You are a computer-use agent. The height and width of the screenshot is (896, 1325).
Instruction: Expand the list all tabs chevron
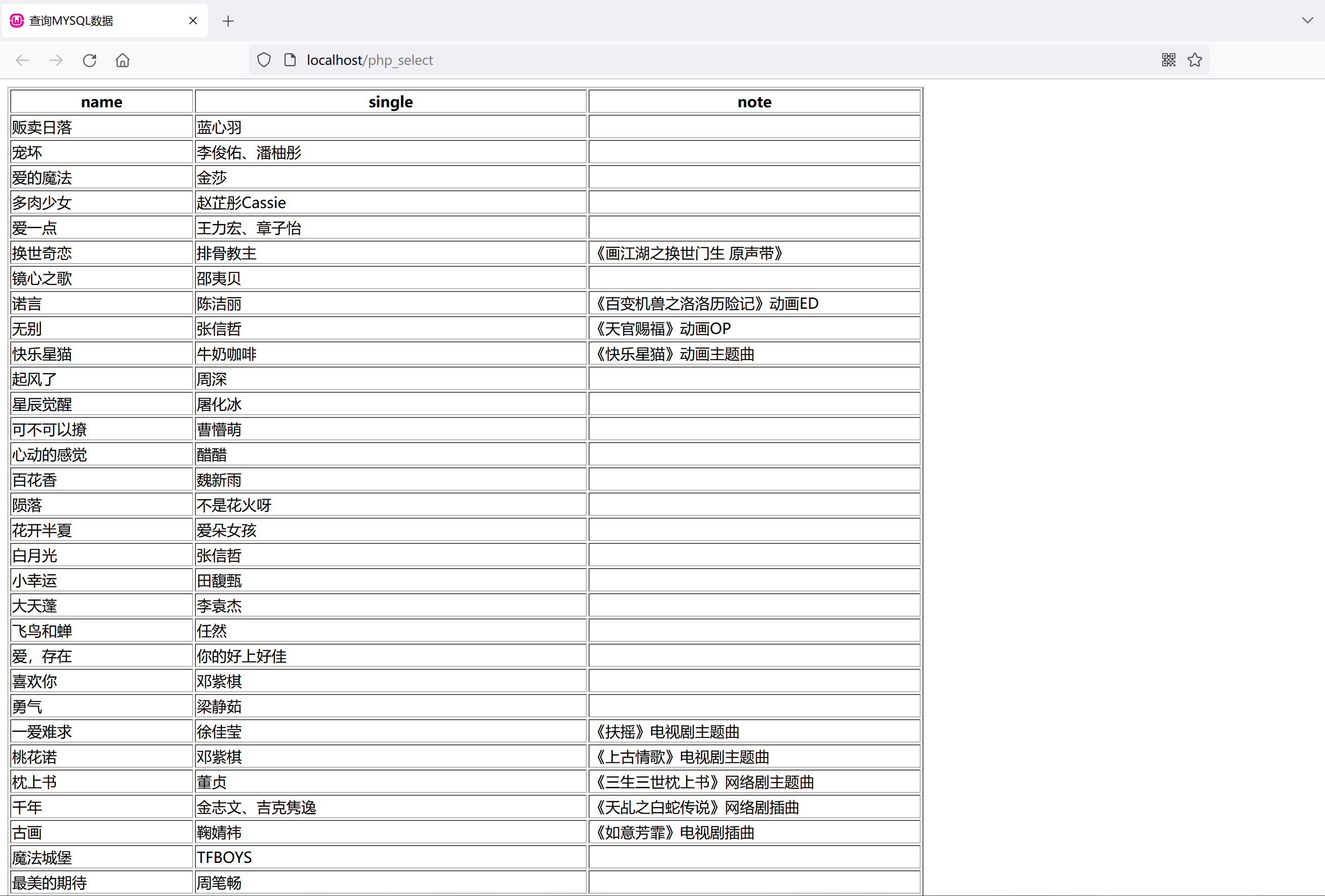click(1307, 21)
